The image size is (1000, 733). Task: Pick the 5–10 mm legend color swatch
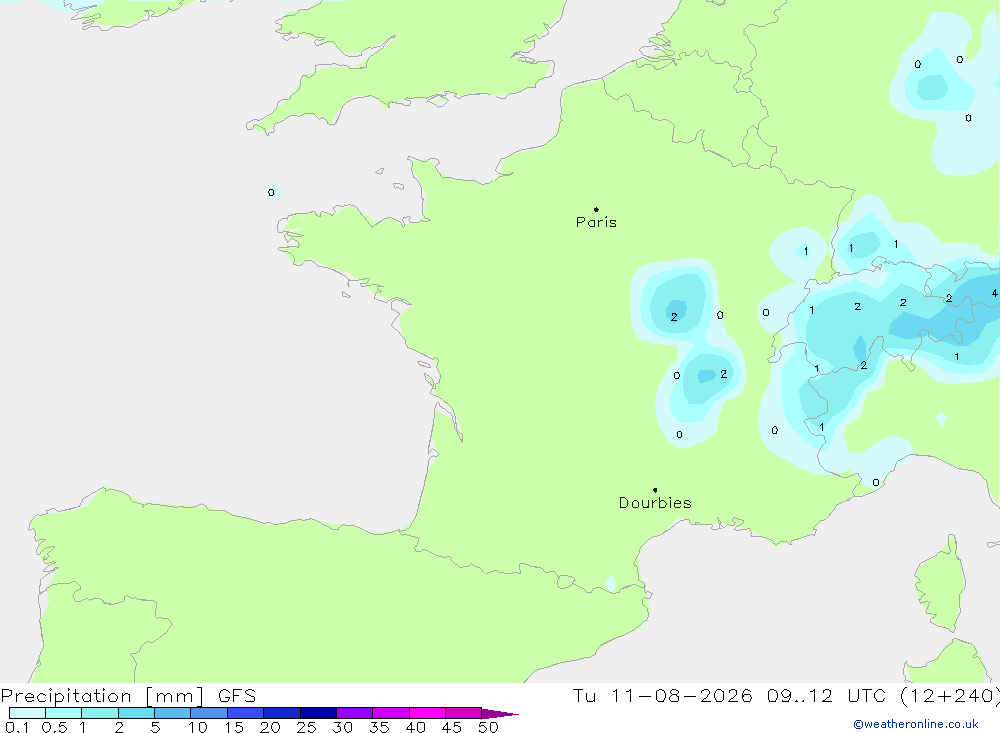click(173, 713)
